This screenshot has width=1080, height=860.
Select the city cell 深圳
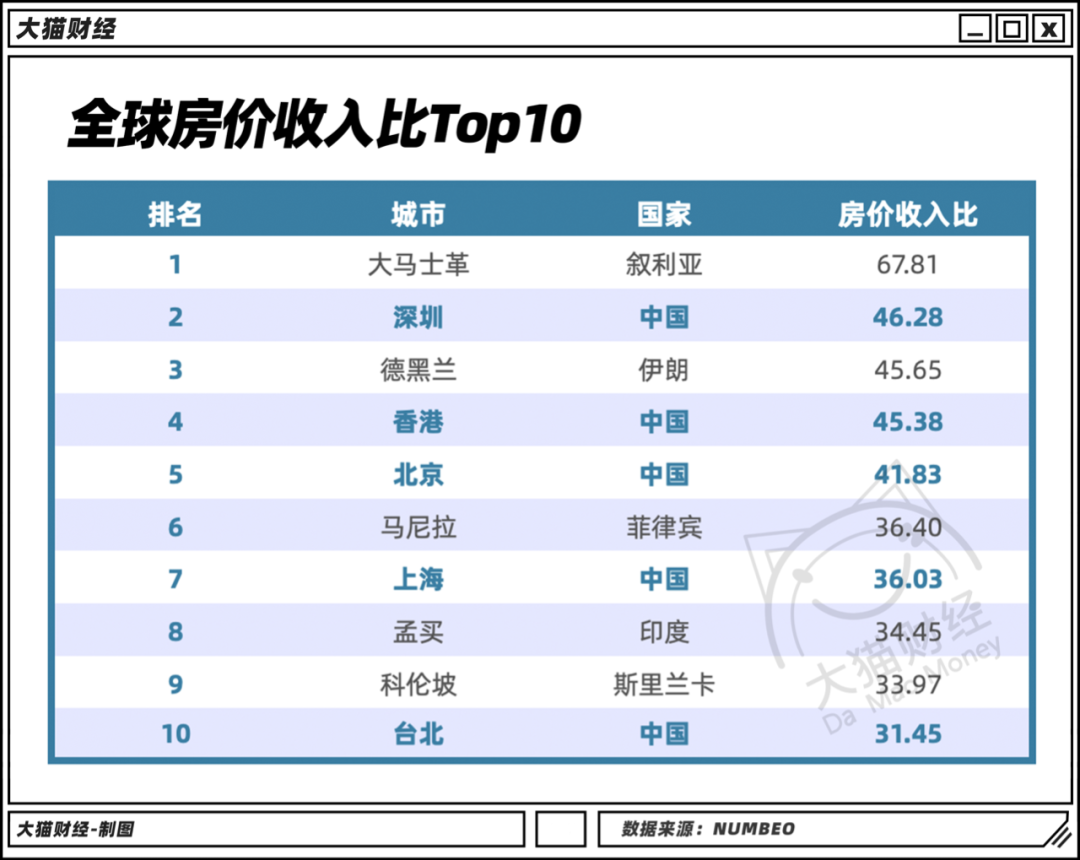(418, 317)
